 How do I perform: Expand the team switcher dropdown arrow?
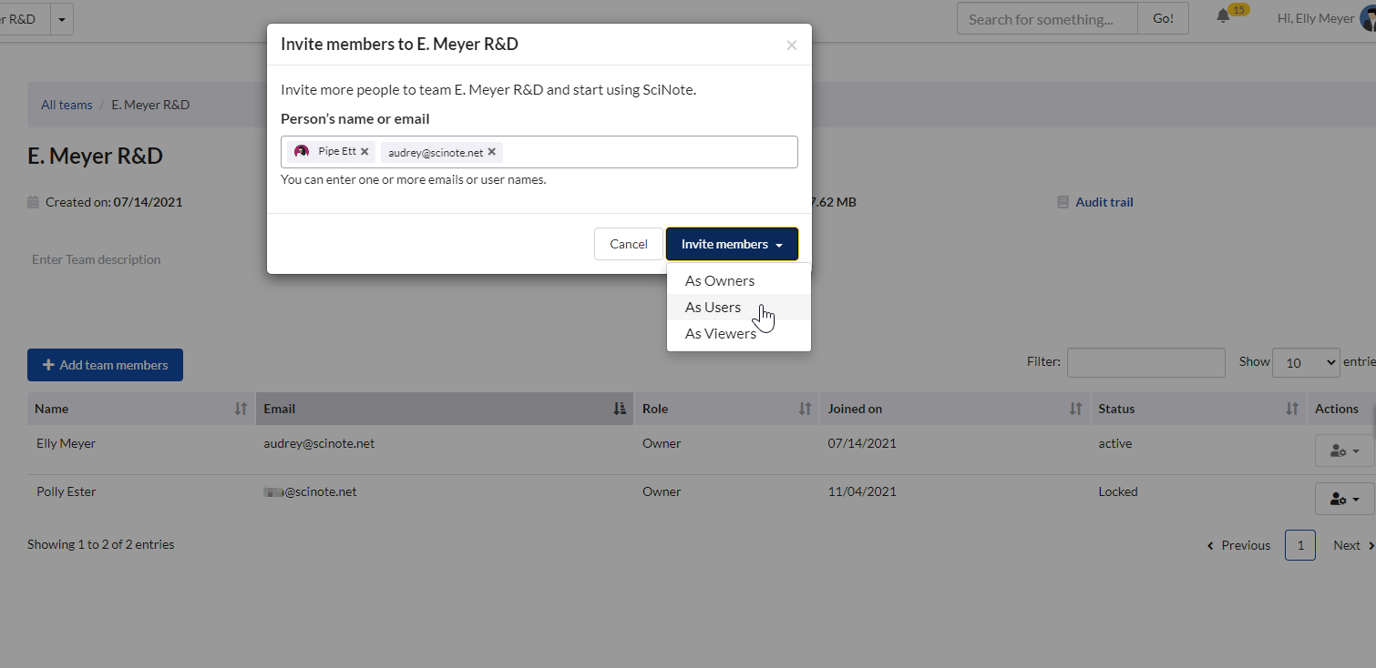click(x=60, y=18)
